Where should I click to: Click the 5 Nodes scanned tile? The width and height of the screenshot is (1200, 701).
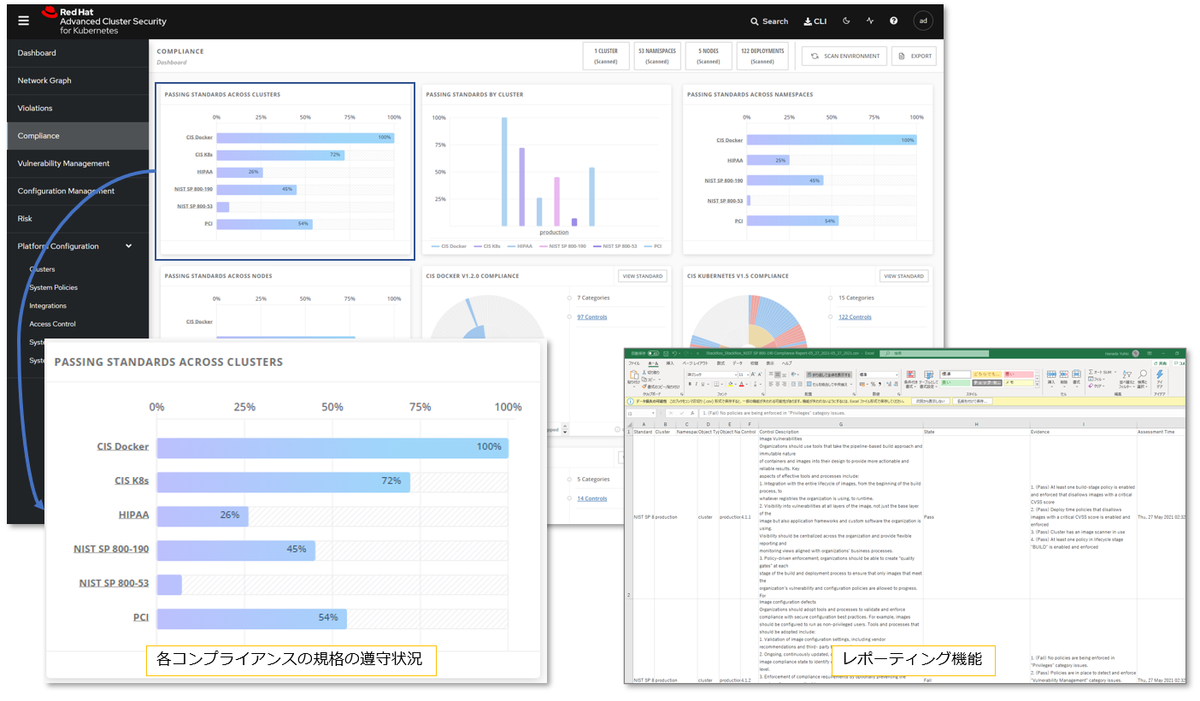(x=708, y=56)
